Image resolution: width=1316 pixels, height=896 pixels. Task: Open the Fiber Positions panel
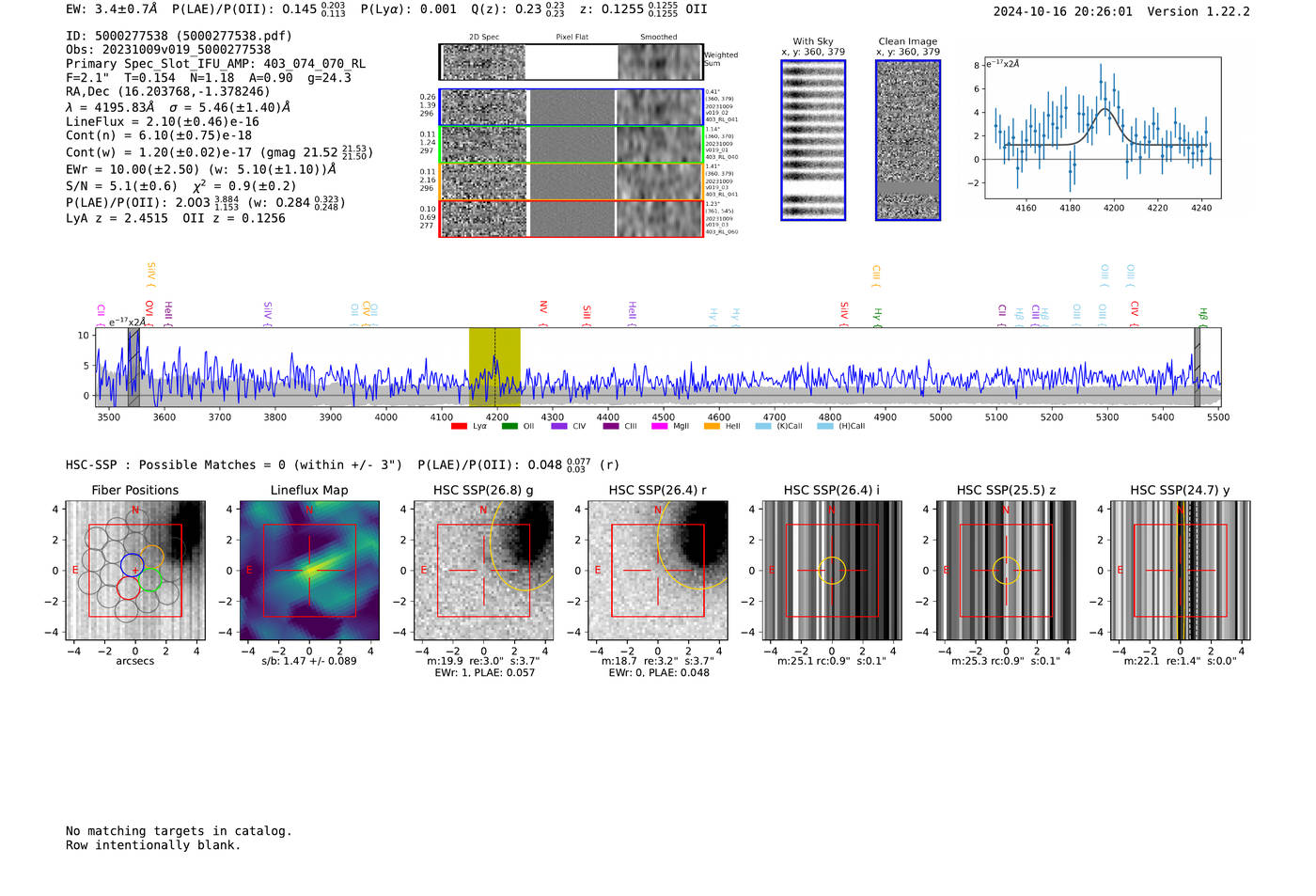(135, 570)
